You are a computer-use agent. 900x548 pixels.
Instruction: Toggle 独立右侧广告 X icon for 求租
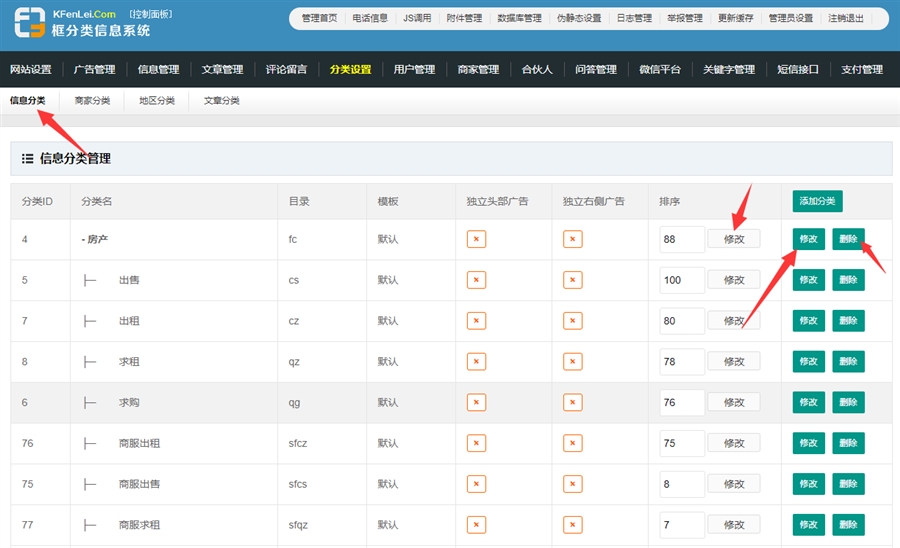tap(572, 361)
